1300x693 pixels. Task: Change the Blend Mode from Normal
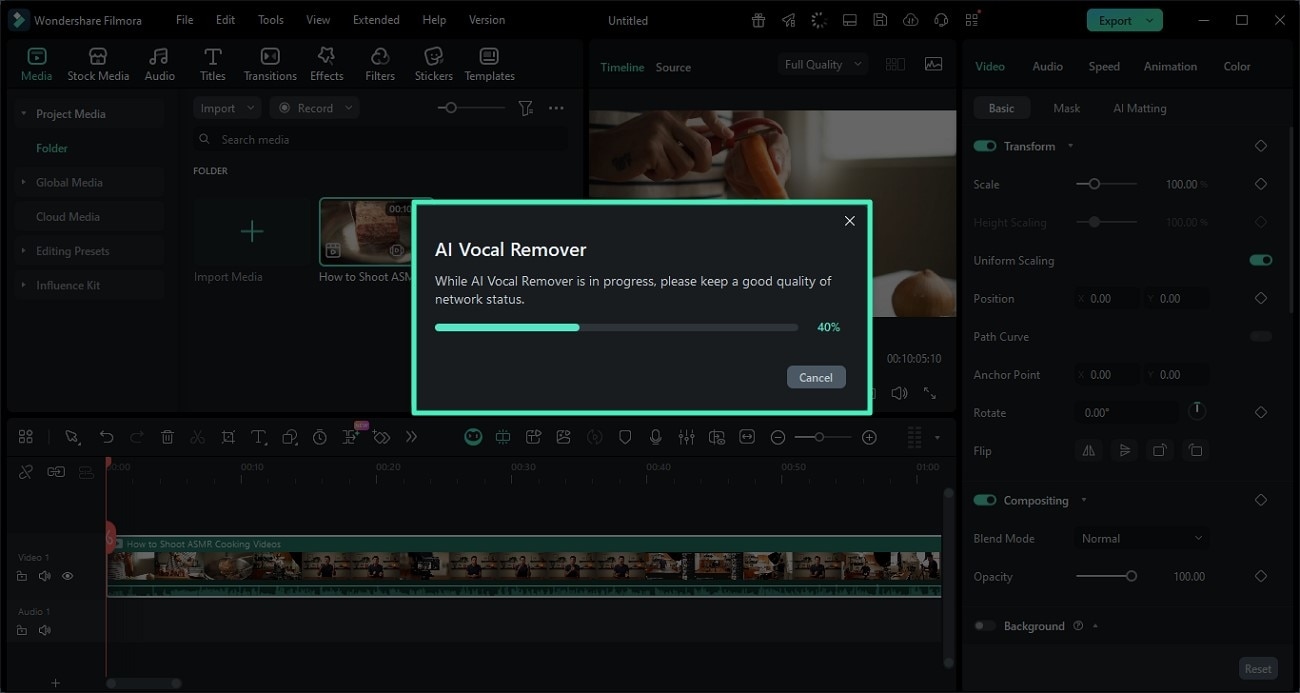point(1140,538)
